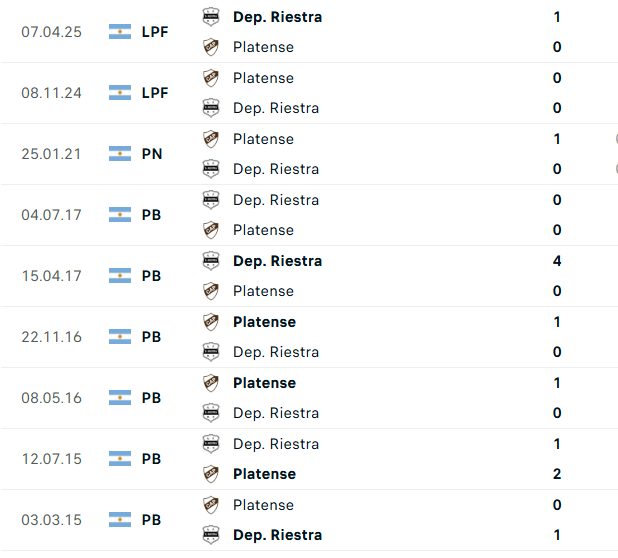
Task: Select bold Platense name in 08.05.16 match
Action: (x=264, y=383)
